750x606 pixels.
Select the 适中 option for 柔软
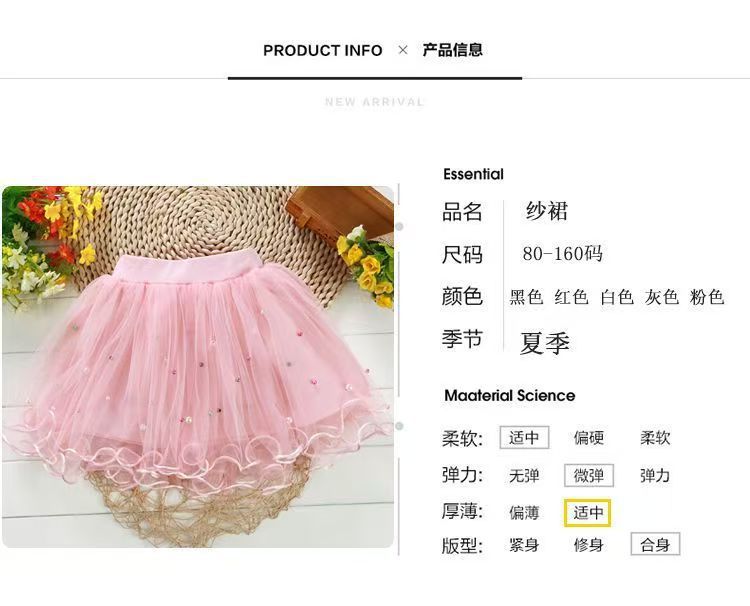[x=524, y=438]
